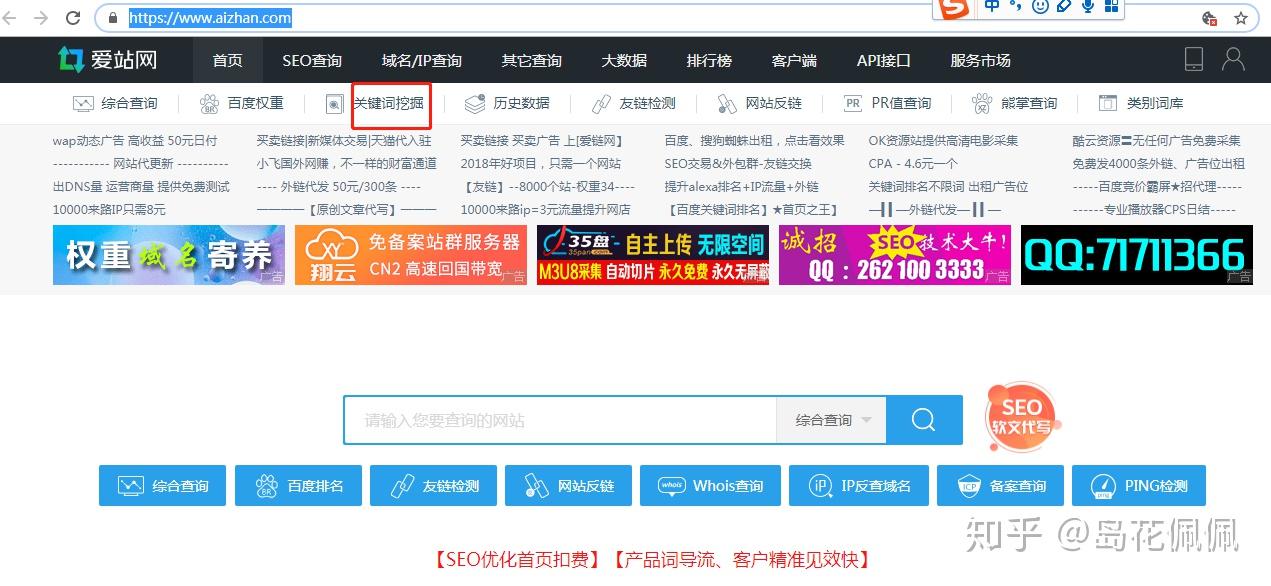Expand the 综合查询 search type dropdown

tap(831, 420)
